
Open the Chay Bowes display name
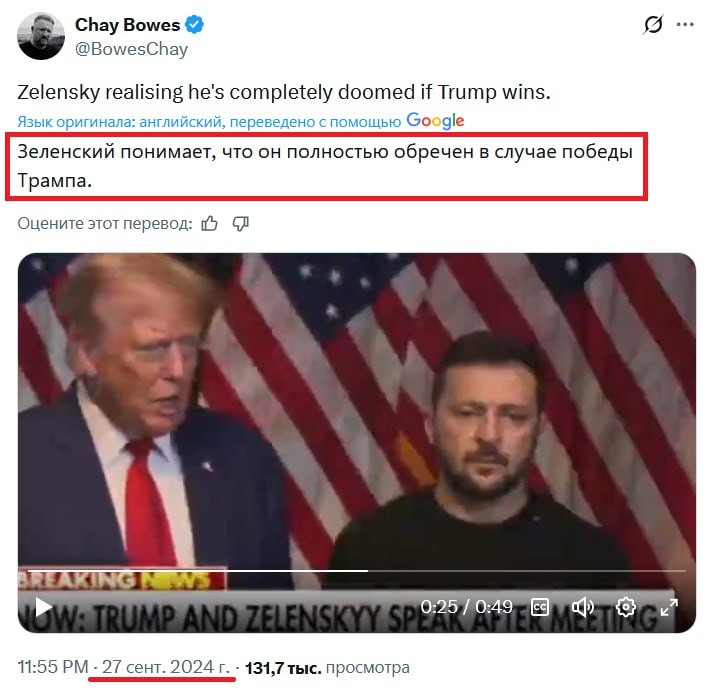128,25
